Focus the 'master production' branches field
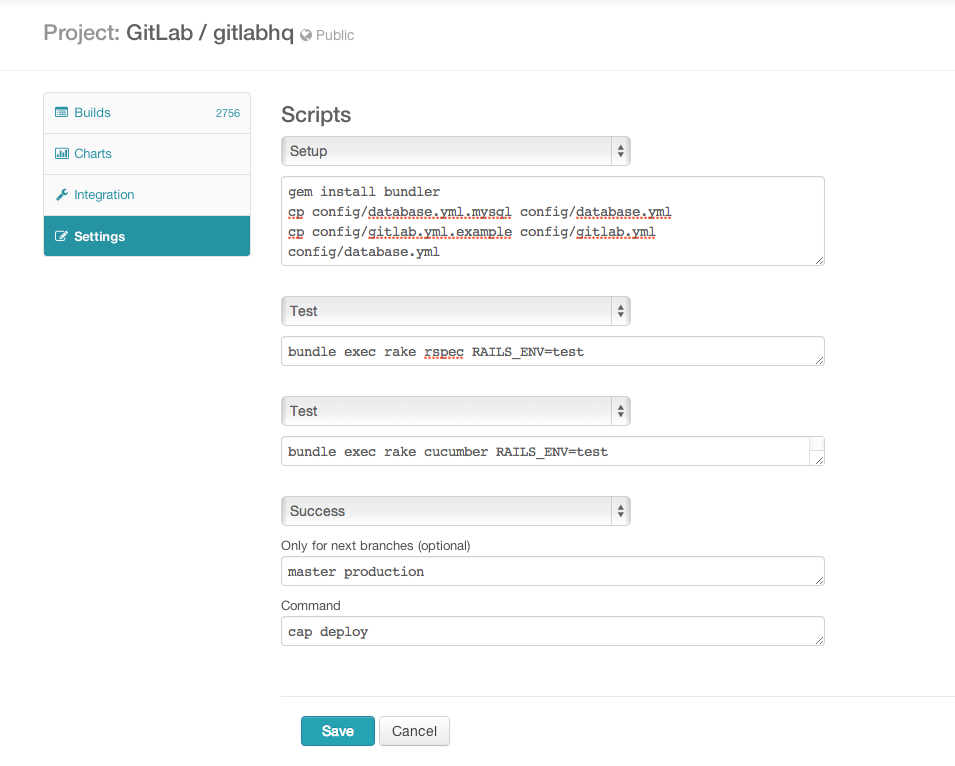This screenshot has width=955, height=766. tap(552, 571)
